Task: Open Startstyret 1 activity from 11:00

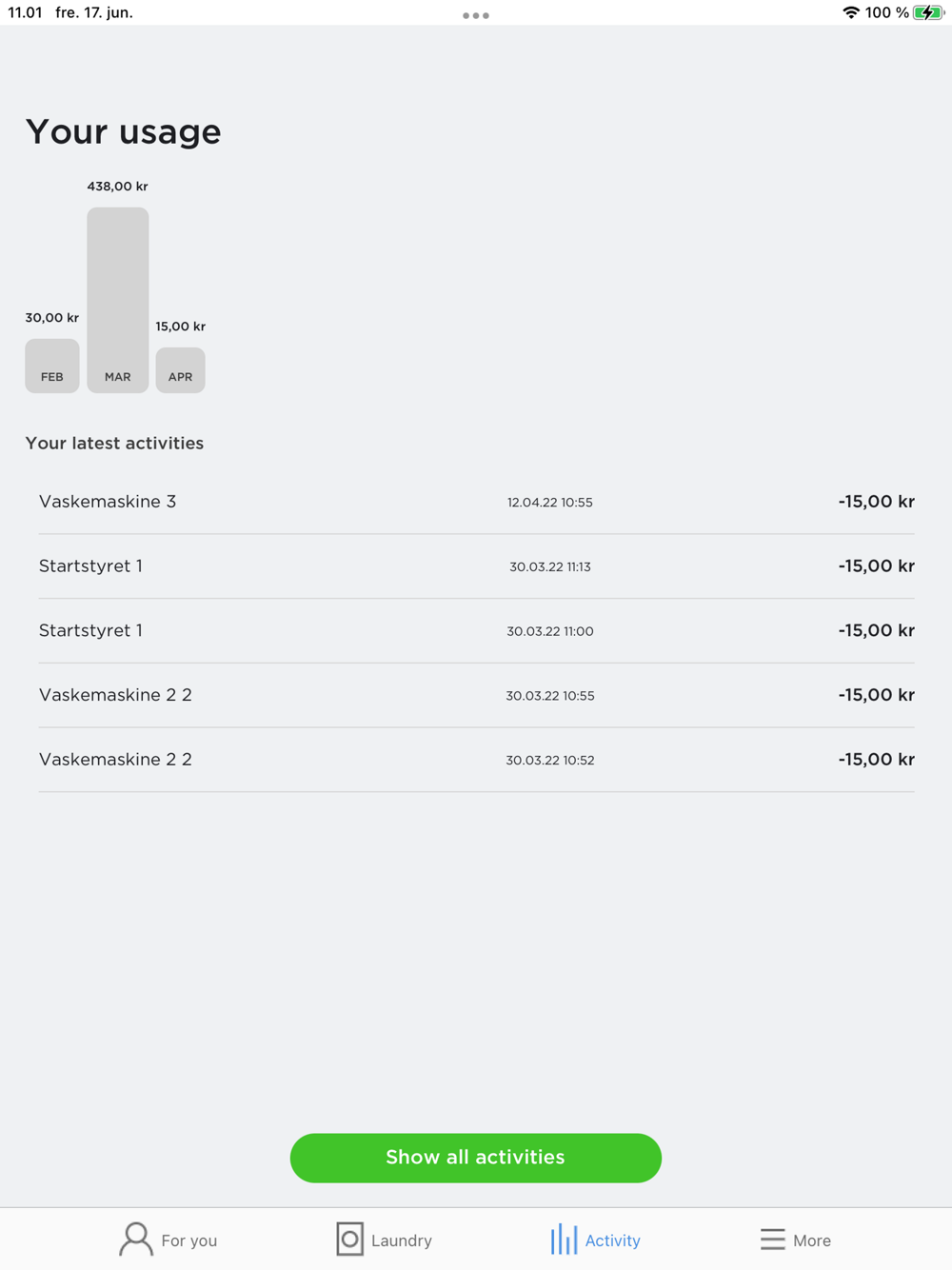Action: tap(476, 631)
